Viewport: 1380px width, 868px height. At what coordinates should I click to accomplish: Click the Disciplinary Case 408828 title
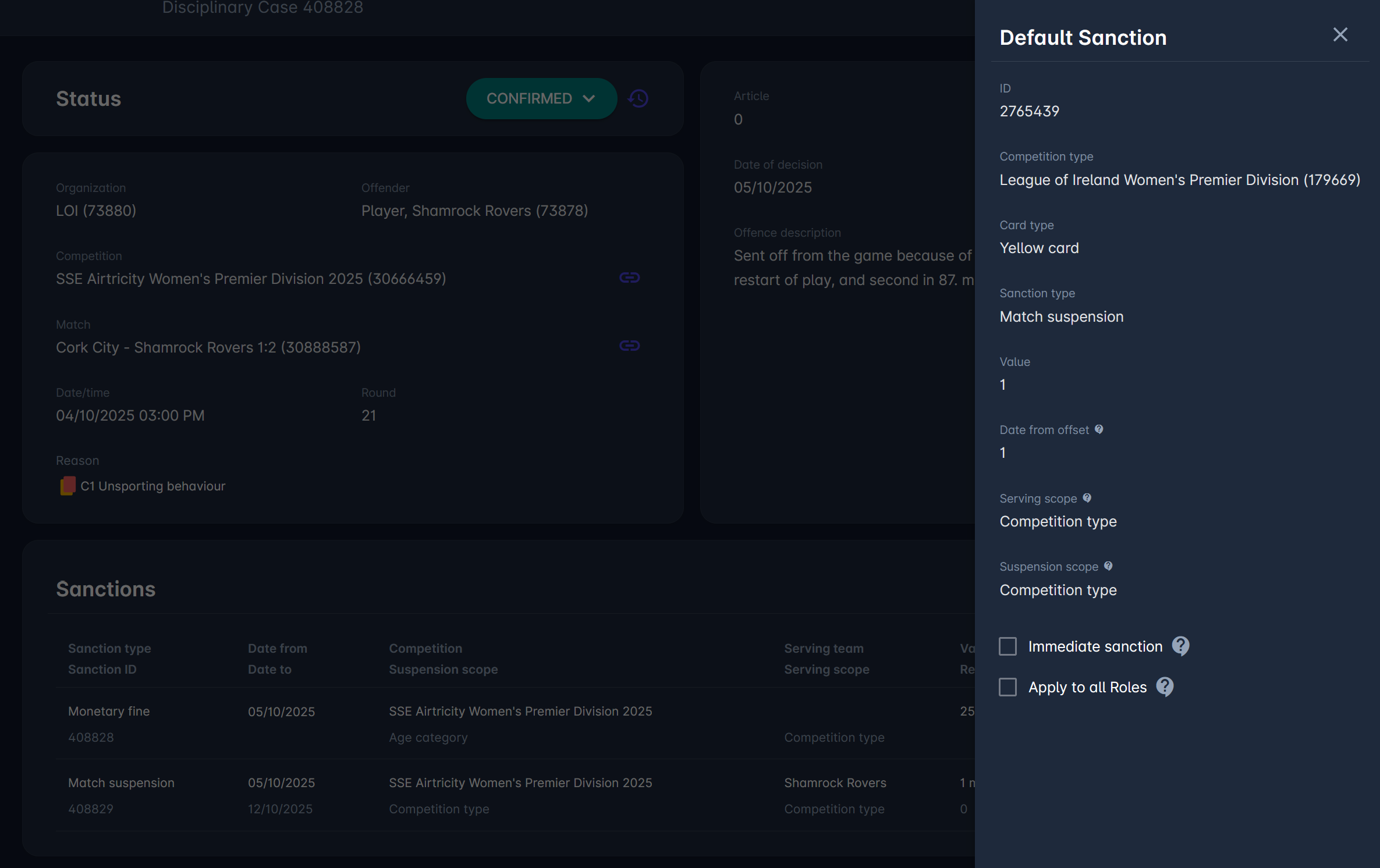262,8
